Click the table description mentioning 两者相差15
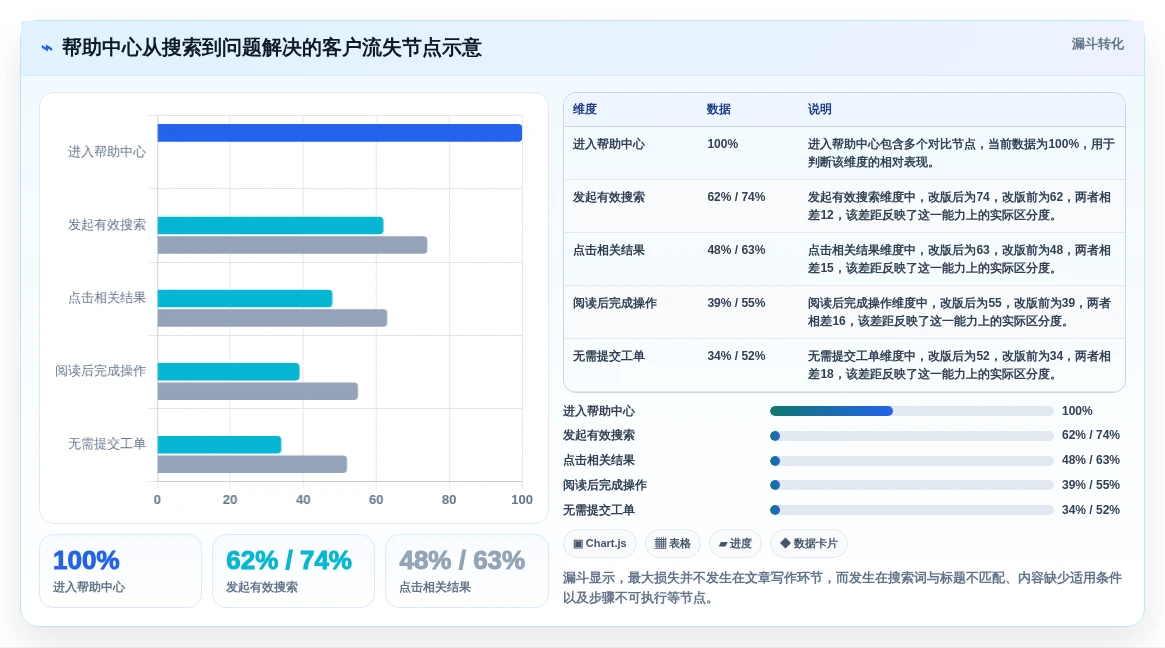The height and width of the screenshot is (648, 1165). [x=959, y=259]
